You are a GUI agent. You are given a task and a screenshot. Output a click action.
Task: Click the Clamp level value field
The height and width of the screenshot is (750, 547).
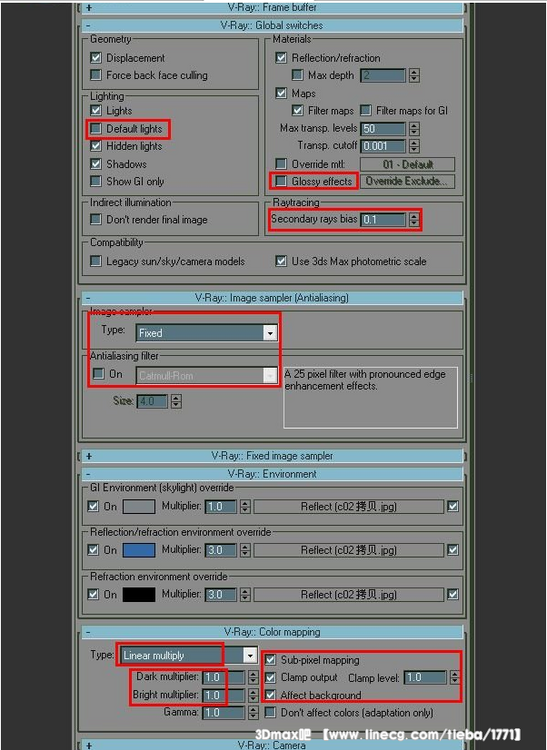click(x=425, y=677)
